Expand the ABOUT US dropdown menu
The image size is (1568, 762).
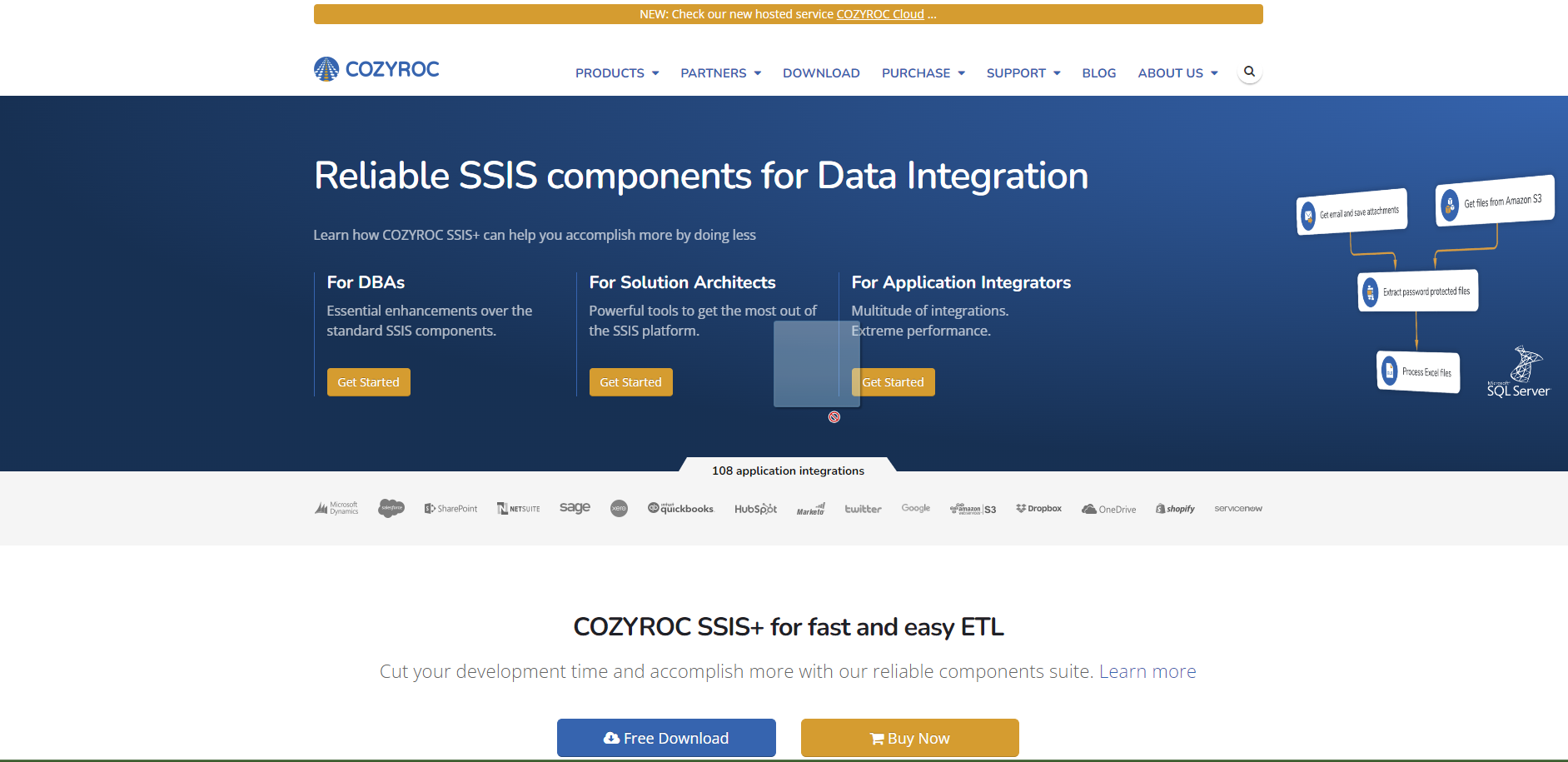click(x=1178, y=73)
